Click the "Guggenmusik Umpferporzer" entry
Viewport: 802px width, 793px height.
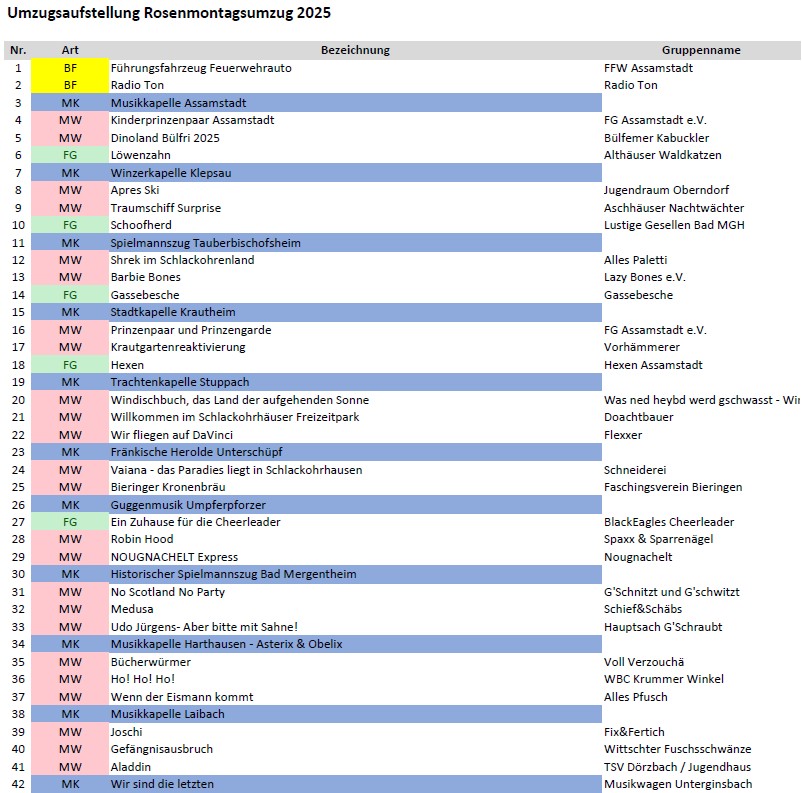point(188,505)
